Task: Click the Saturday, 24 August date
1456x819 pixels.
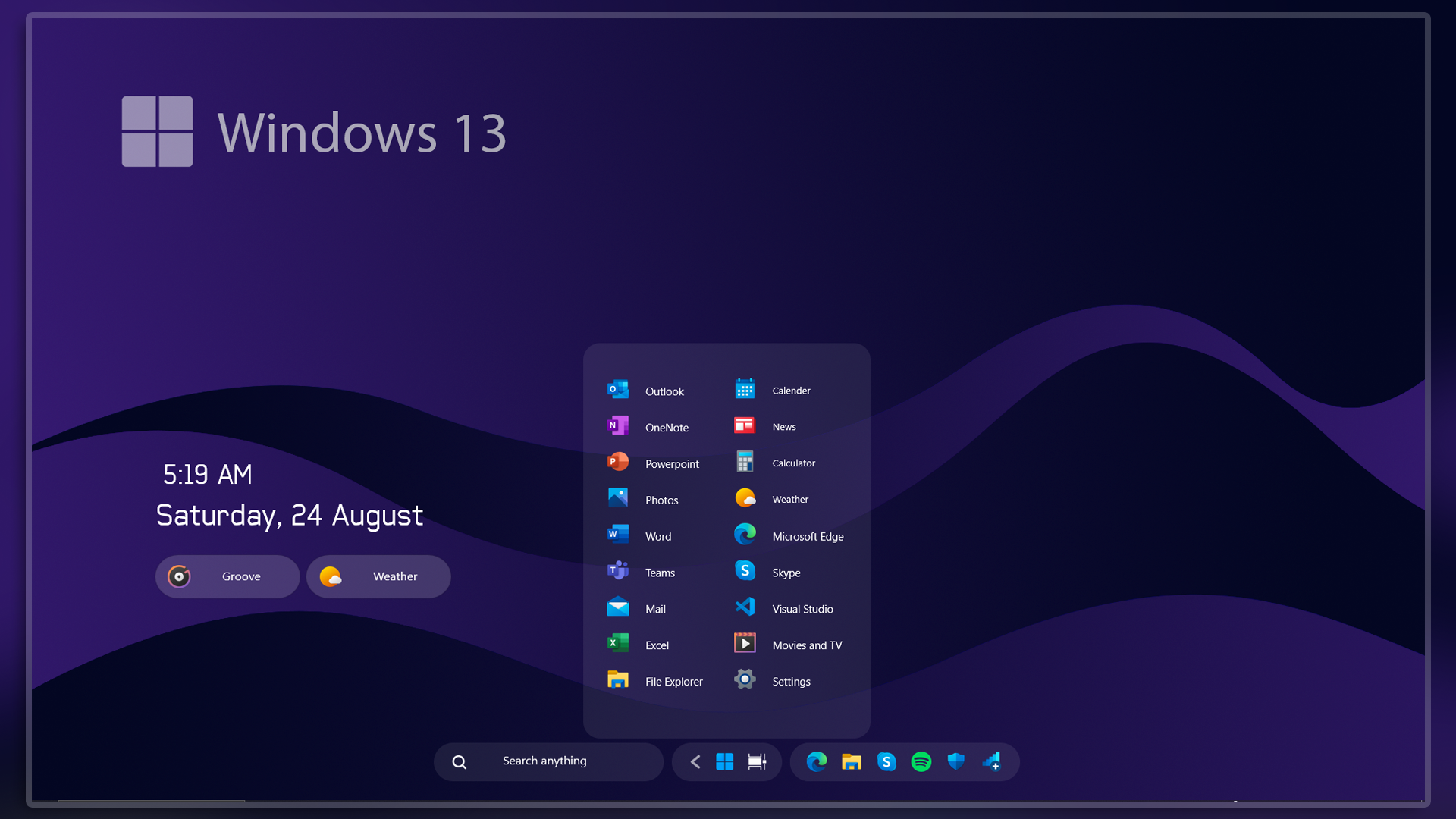Action: coord(289,516)
